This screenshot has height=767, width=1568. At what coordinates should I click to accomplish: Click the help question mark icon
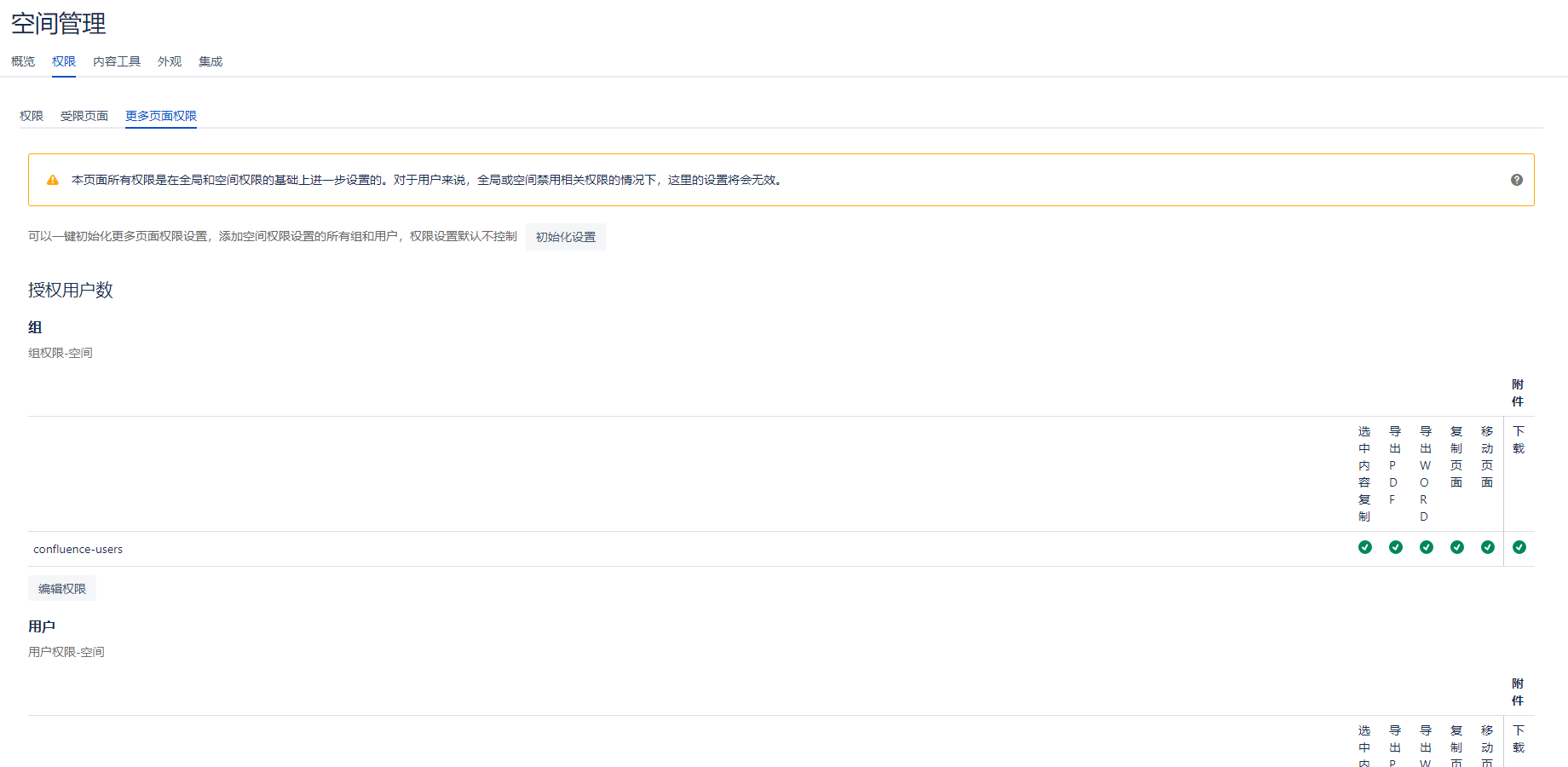[1516, 180]
